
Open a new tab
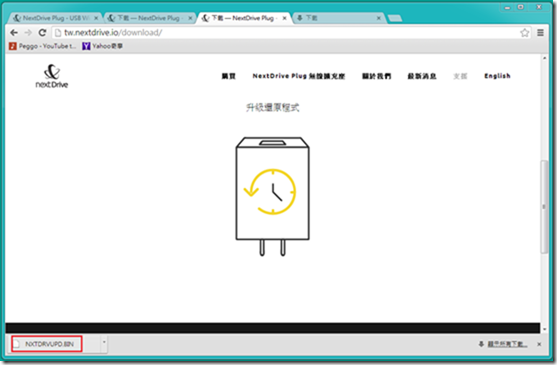click(x=395, y=18)
